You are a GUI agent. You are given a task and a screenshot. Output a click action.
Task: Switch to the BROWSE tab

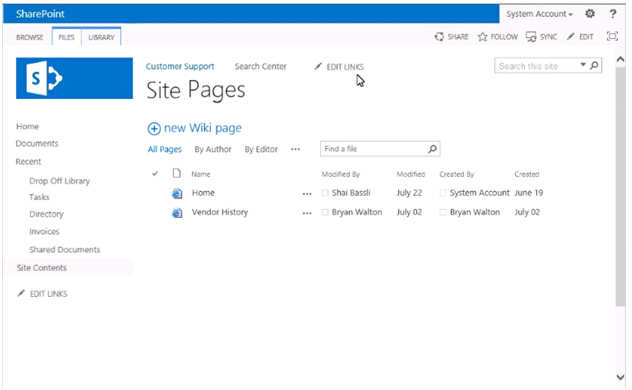[x=29, y=37]
